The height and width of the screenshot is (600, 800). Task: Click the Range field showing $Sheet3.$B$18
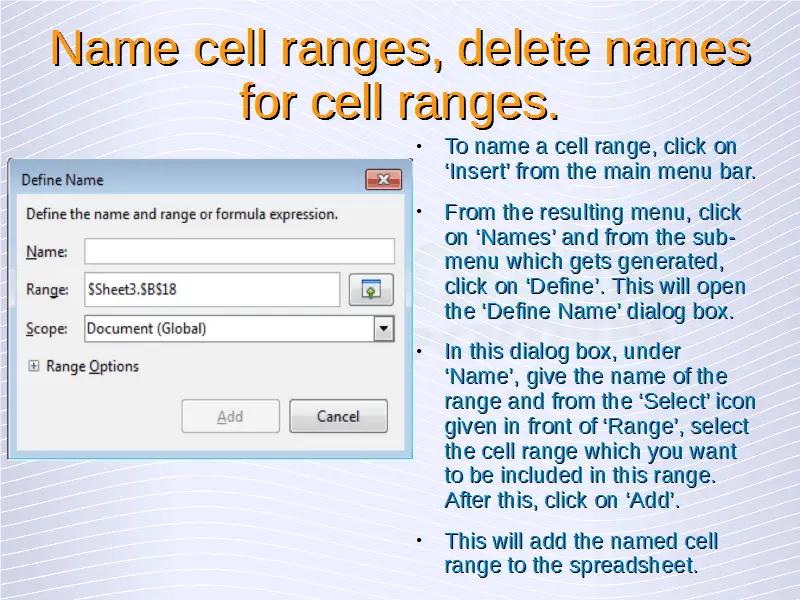pyautogui.click(x=212, y=290)
